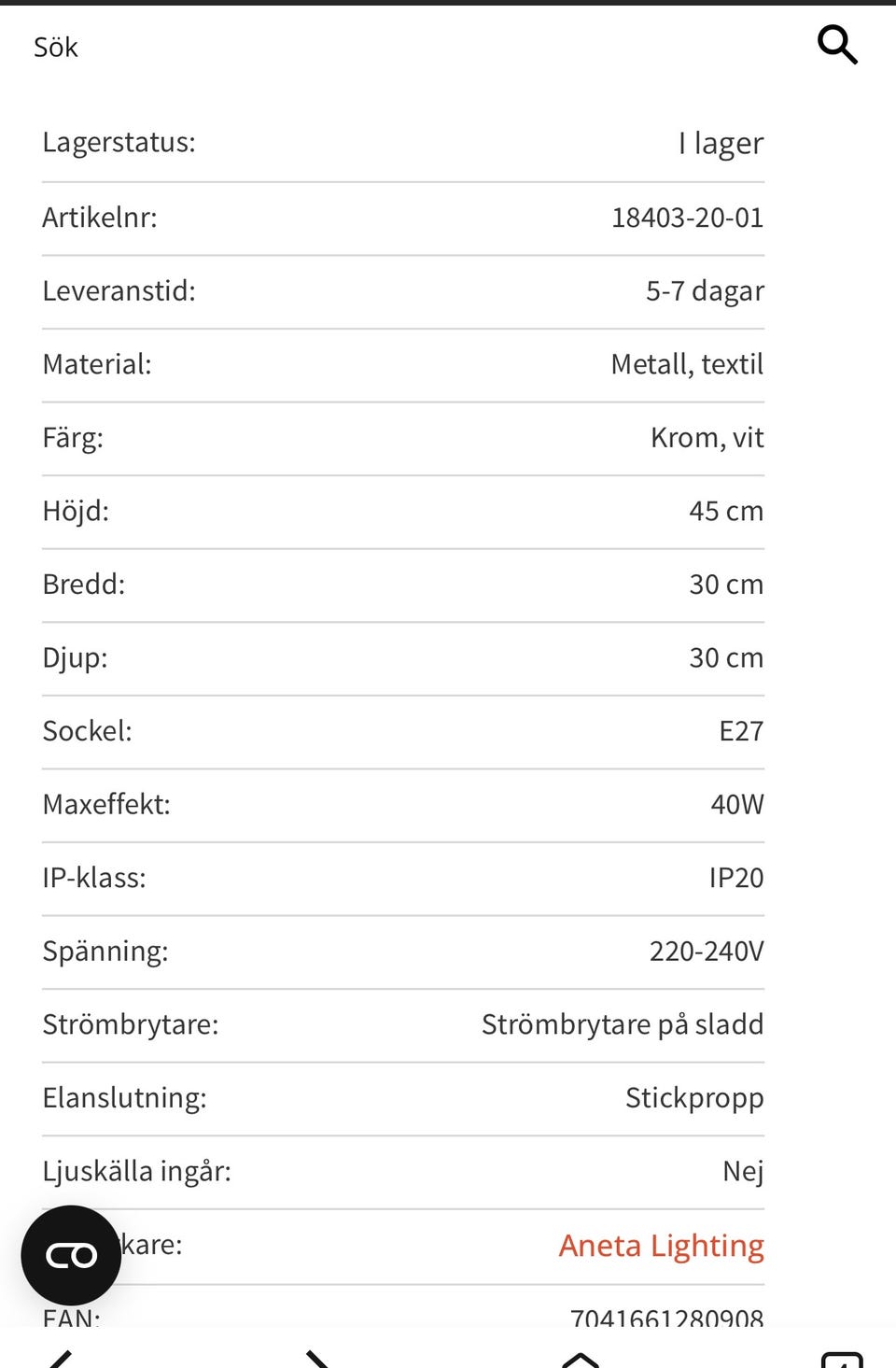This screenshot has height=1368, width=896.
Task: Click the "Krom, vit" color value
Action: tap(707, 438)
